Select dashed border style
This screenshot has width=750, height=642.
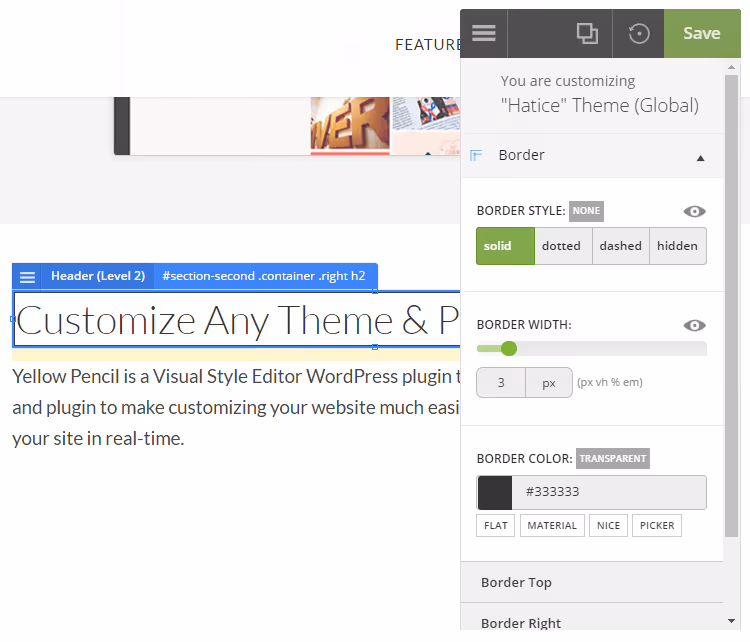pos(620,246)
